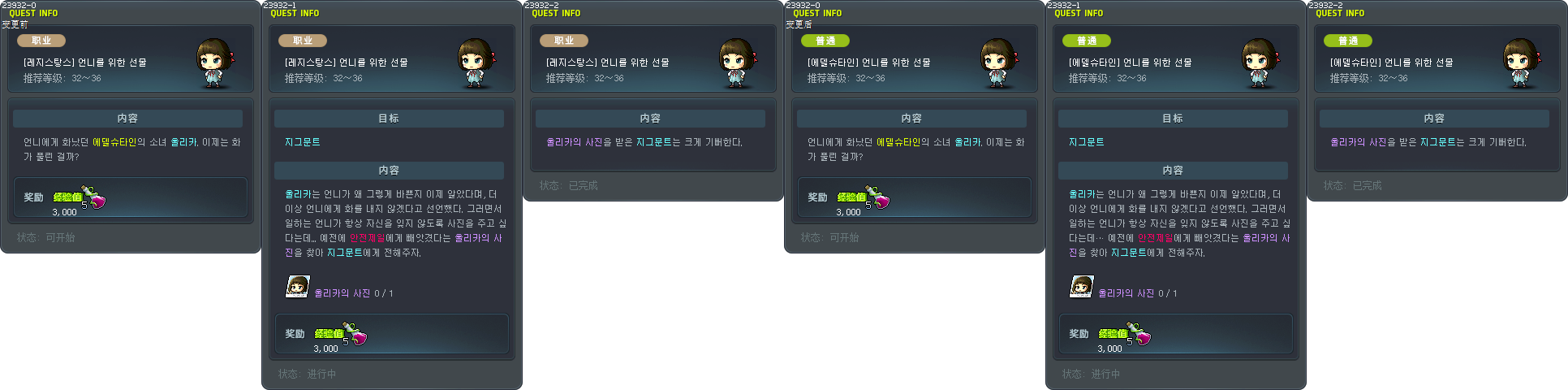This screenshot has width=1568, height=390.
Task: Select the 目标 header in the 职业 23932-1 panel
Action: (x=389, y=119)
